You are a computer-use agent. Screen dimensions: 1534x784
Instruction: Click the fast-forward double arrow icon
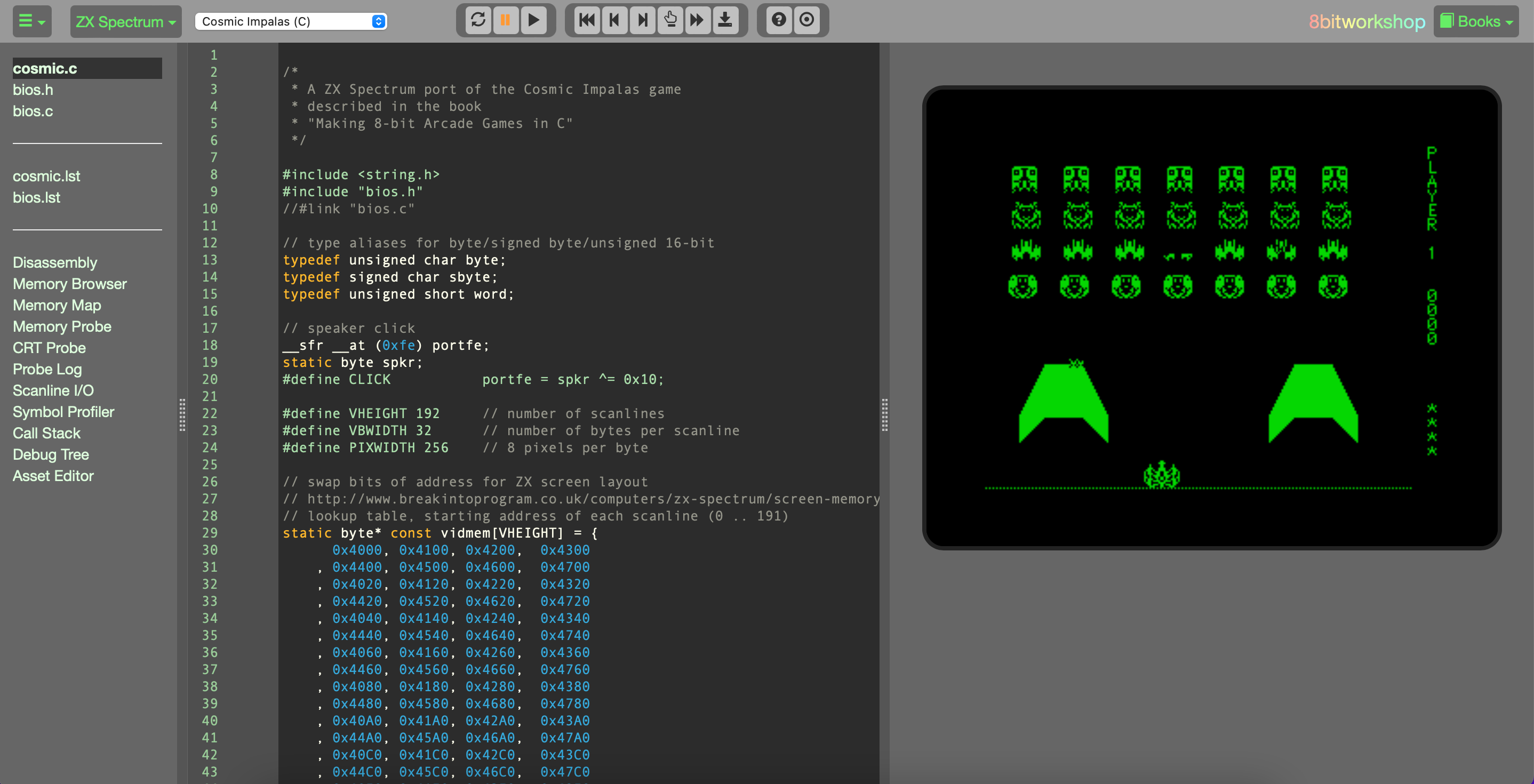point(697,20)
